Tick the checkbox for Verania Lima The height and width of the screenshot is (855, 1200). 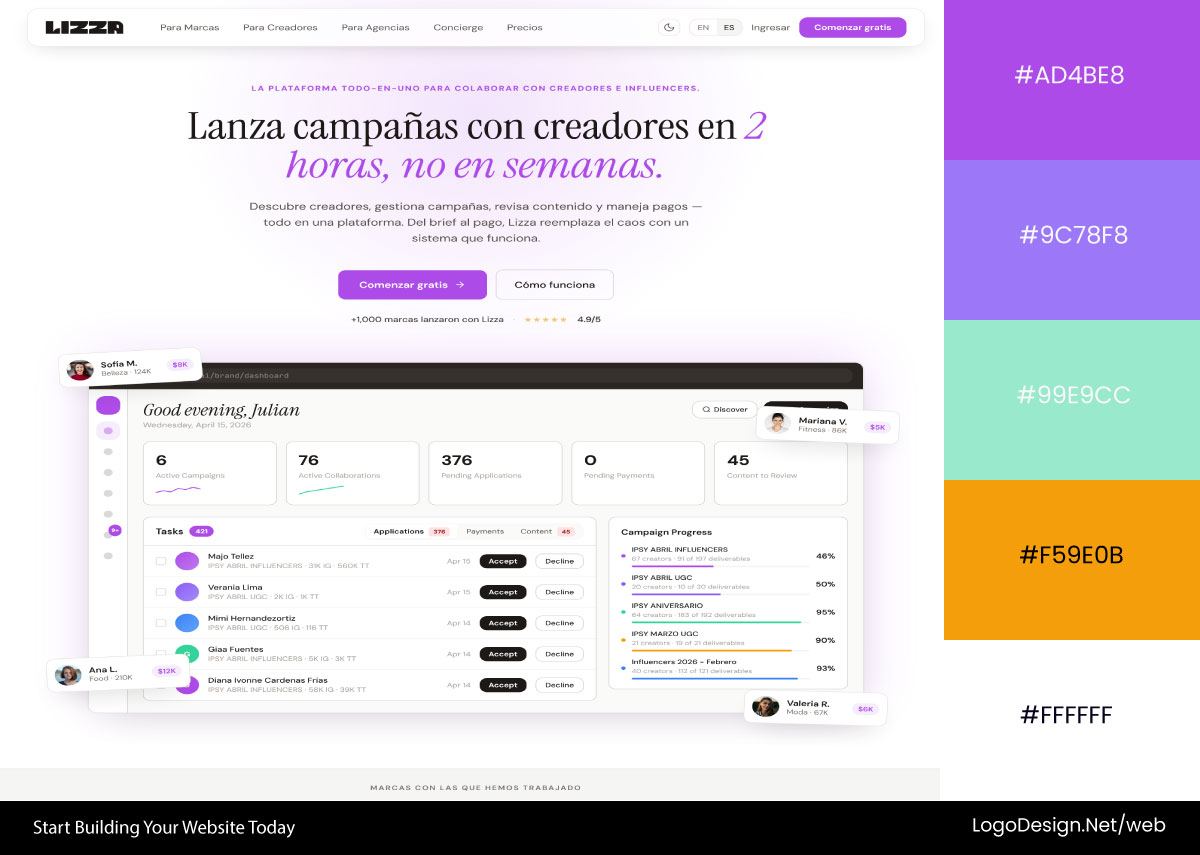(x=161, y=592)
